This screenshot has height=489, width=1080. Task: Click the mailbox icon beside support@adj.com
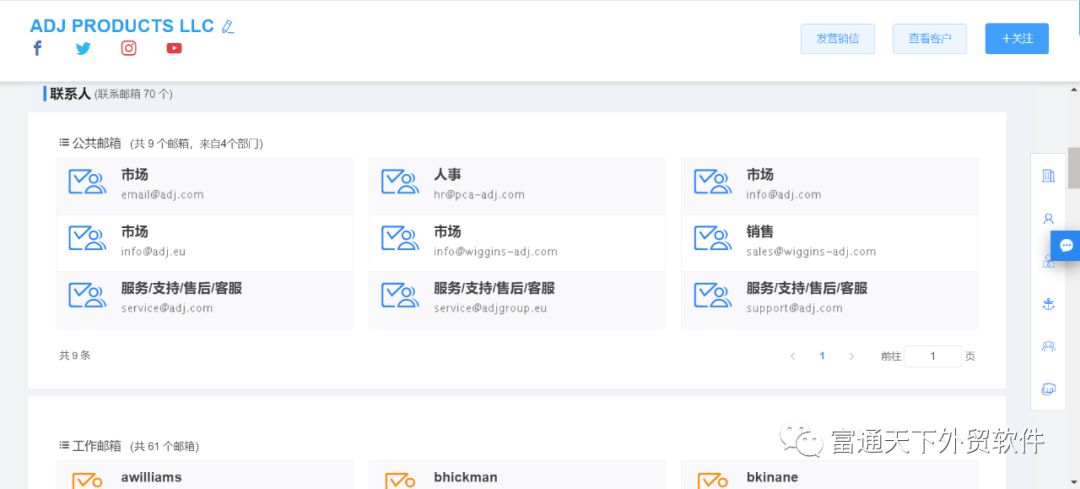[x=712, y=295]
